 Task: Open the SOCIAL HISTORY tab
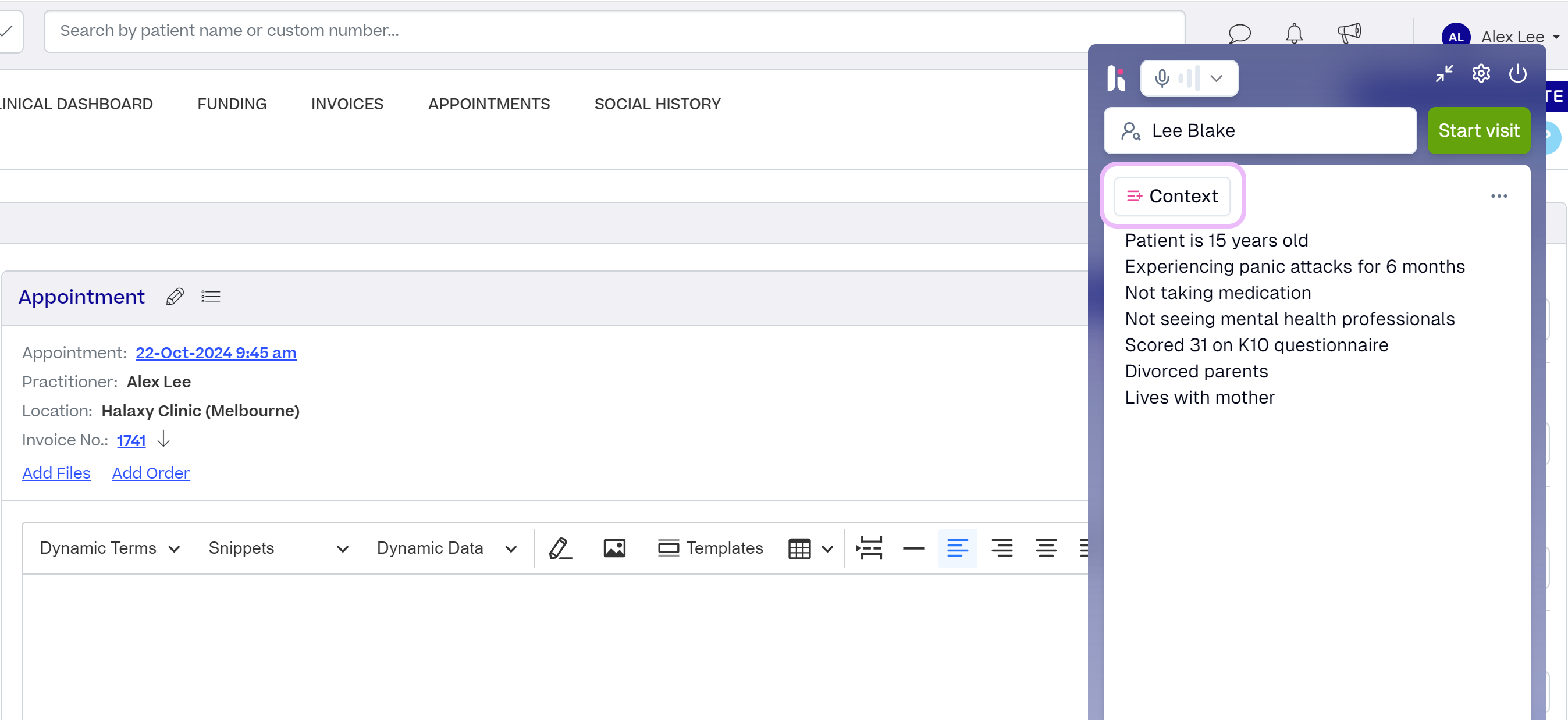(657, 104)
